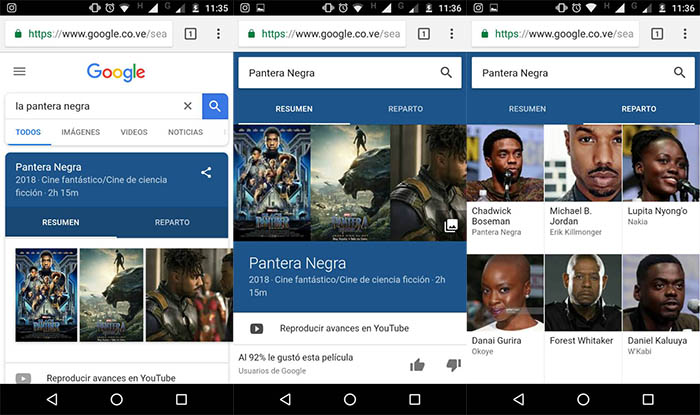The width and height of the screenshot is (700, 415).
Task: Open the hamburger menu beside the Google logo
Action: (19, 71)
